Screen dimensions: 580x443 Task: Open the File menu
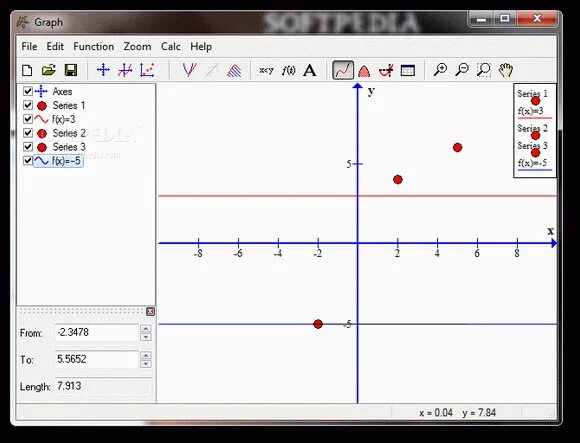pyautogui.click(x=29, y=47)
